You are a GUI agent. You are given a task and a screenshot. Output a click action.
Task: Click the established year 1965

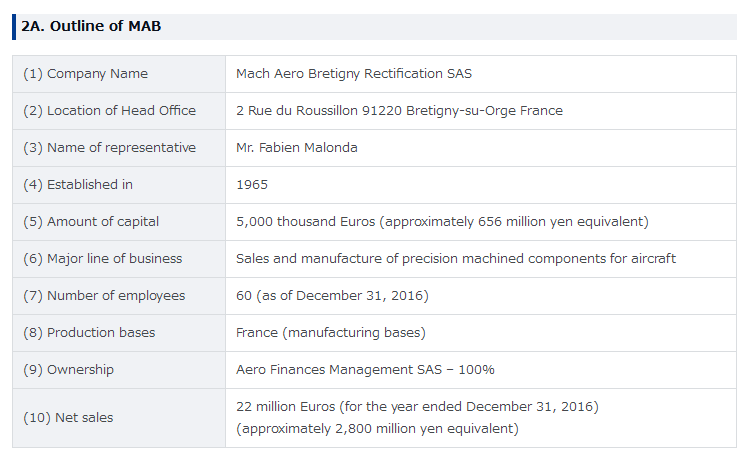252,184
